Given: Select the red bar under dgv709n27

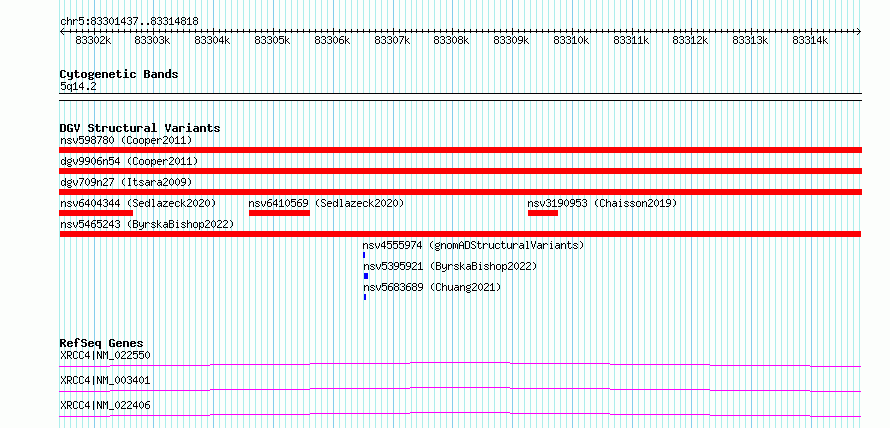Looking at the screenshot, I should point(460,192).
